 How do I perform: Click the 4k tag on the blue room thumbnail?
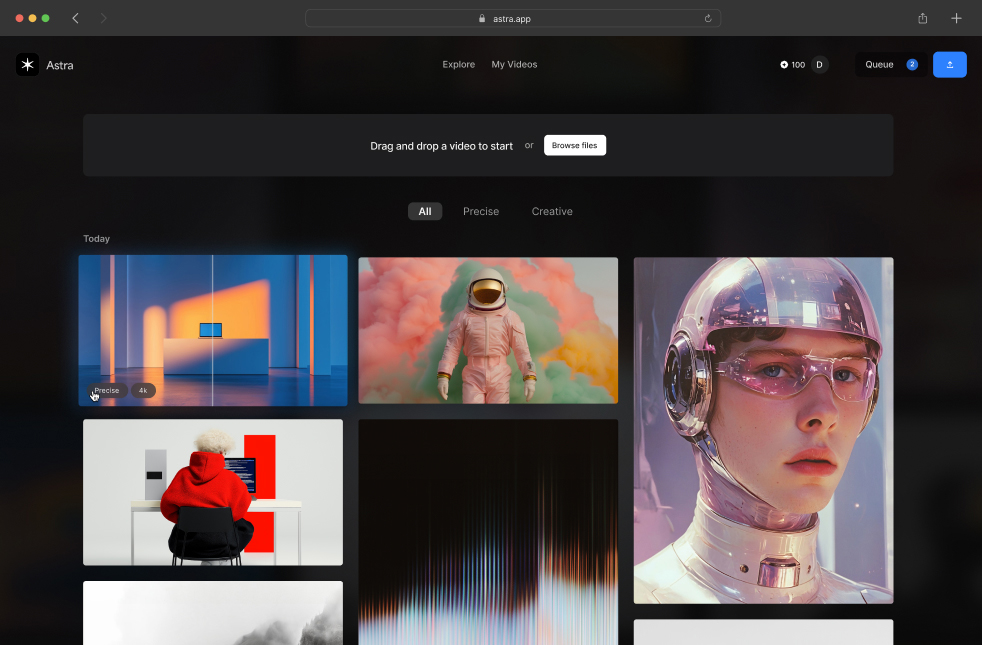click(x=143, y=390)
